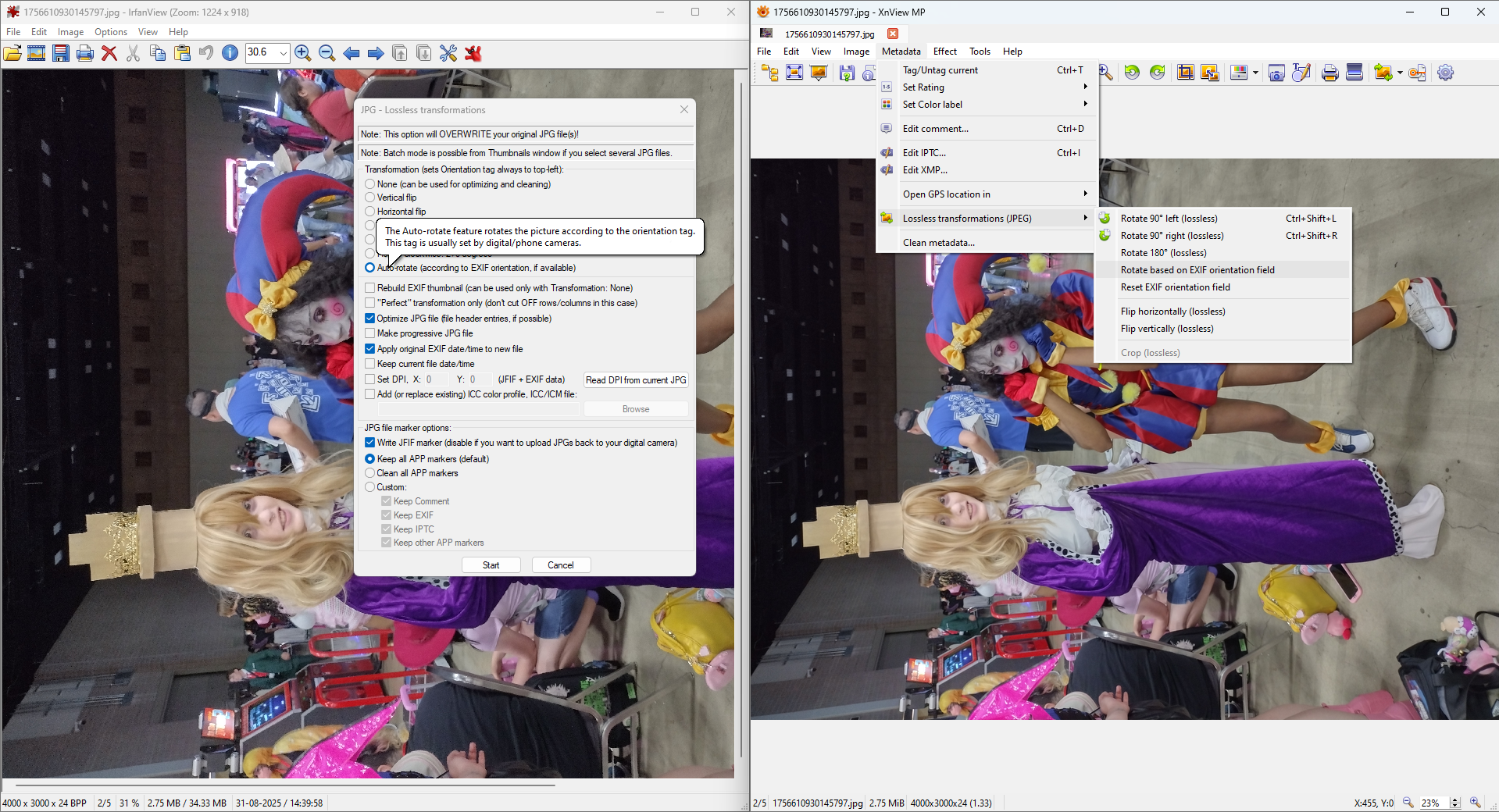Click the Save floppy disk icon in IrfanView

61,53
